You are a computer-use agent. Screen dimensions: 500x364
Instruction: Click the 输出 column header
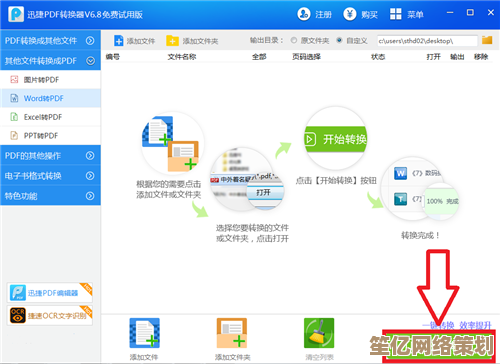point(457,57)
